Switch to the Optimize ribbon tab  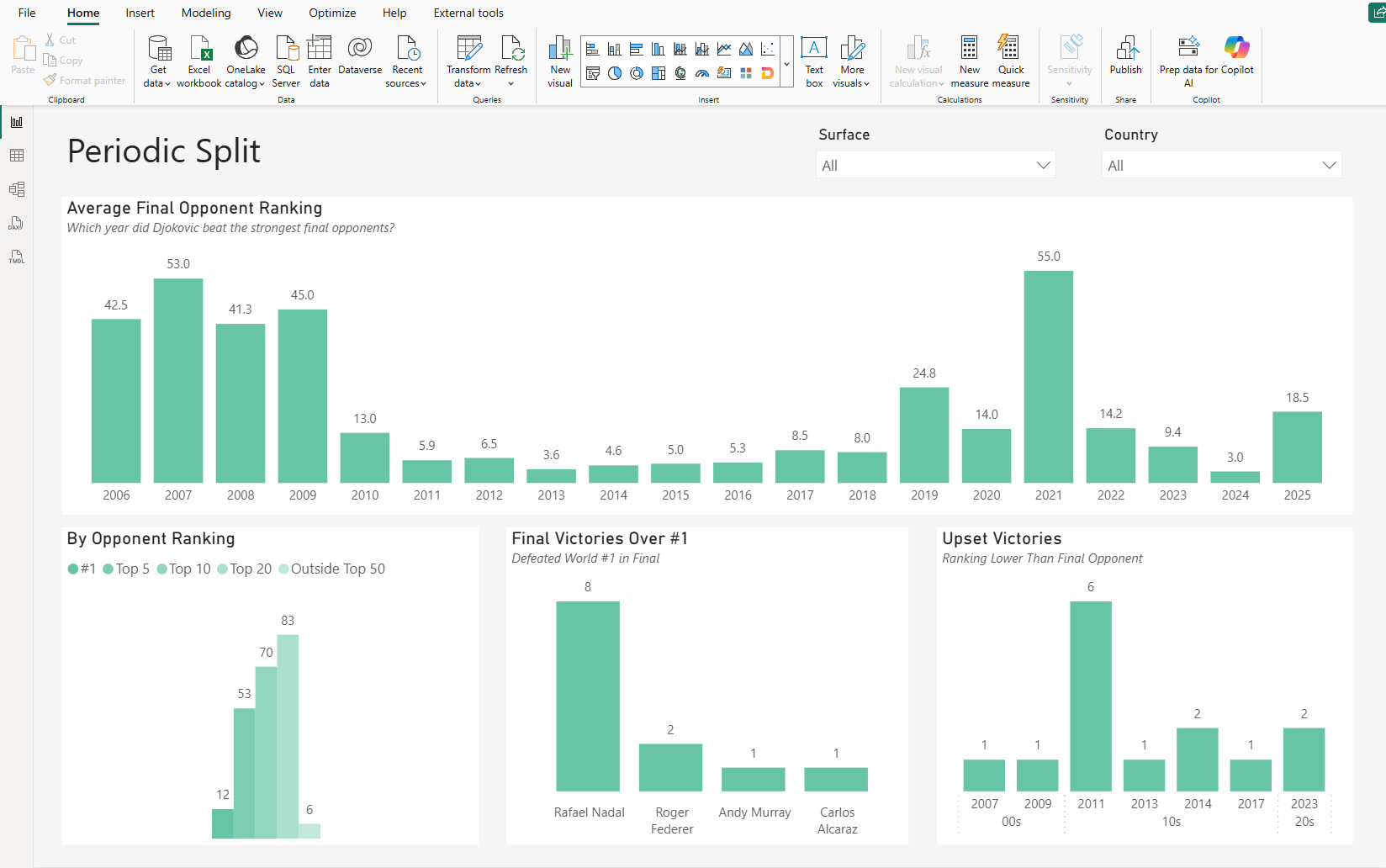[332, 13]
